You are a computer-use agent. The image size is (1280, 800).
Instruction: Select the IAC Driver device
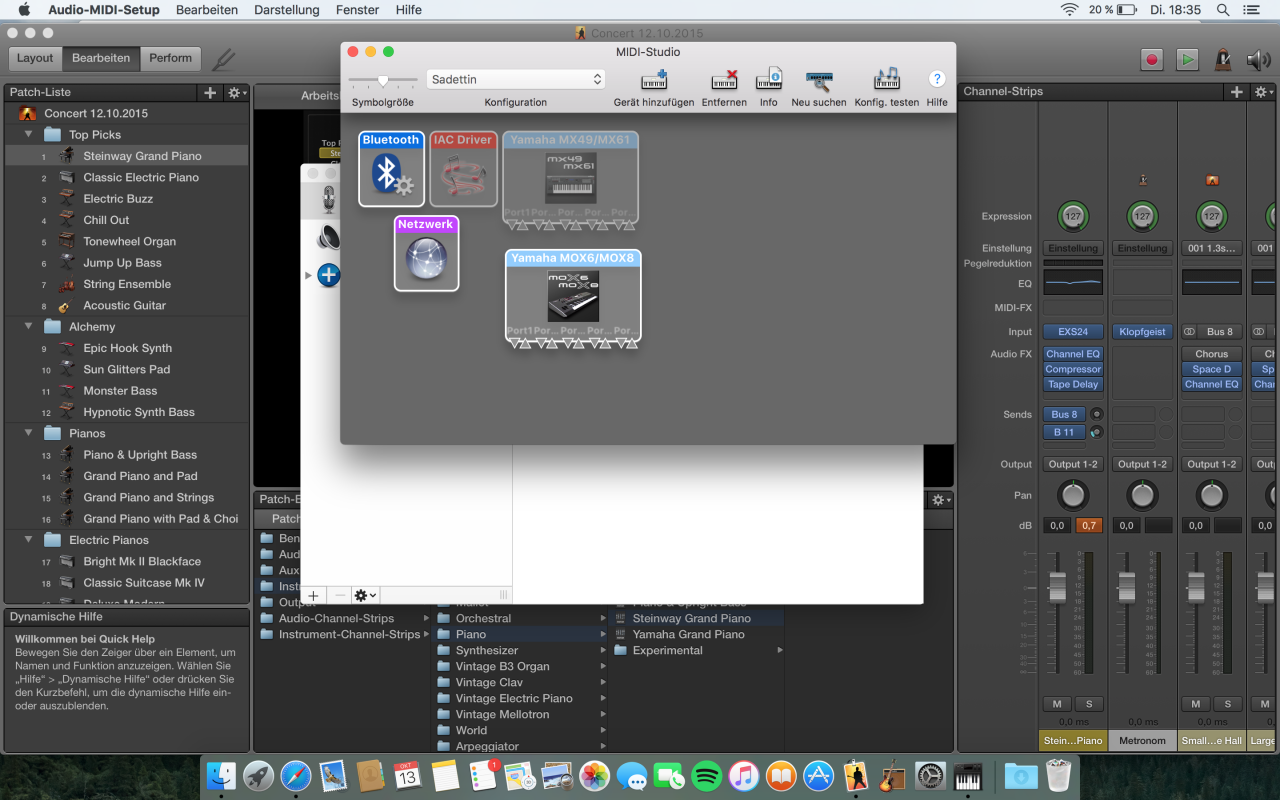click(463, 169)
